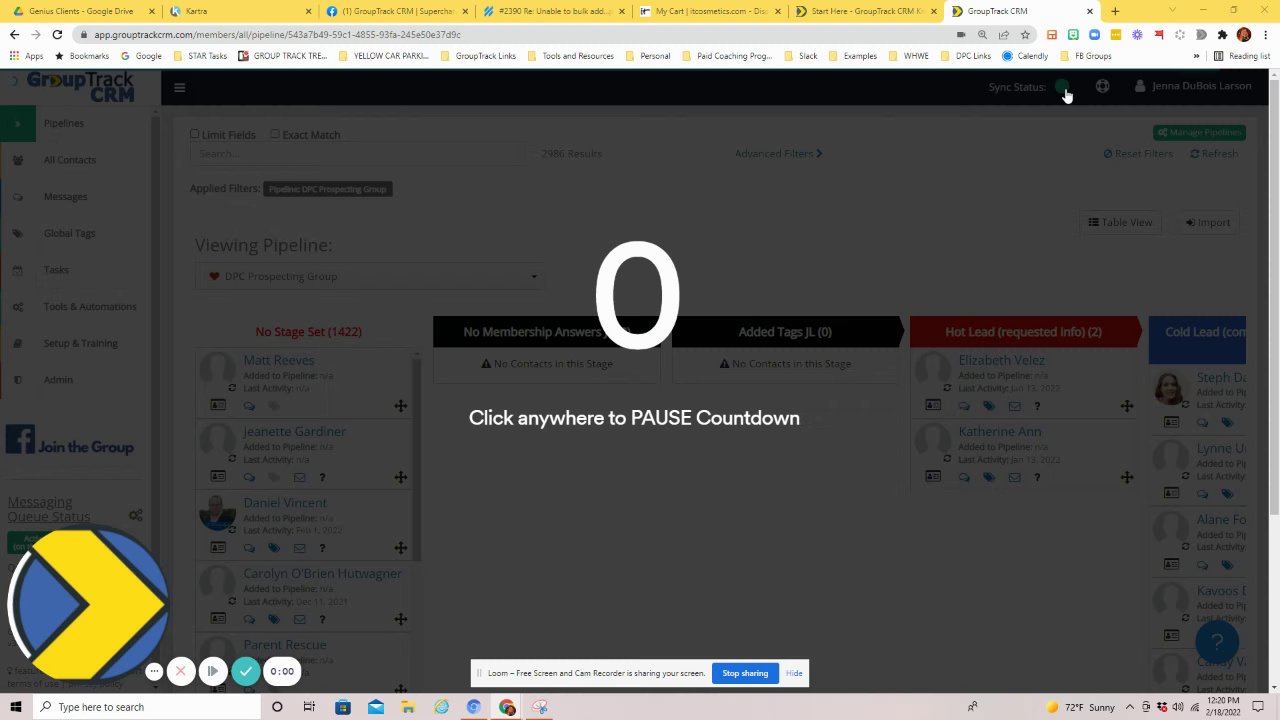1280x720 pixels.
Task: Open Pipelines in the sidebar
Action: [64, 123]
